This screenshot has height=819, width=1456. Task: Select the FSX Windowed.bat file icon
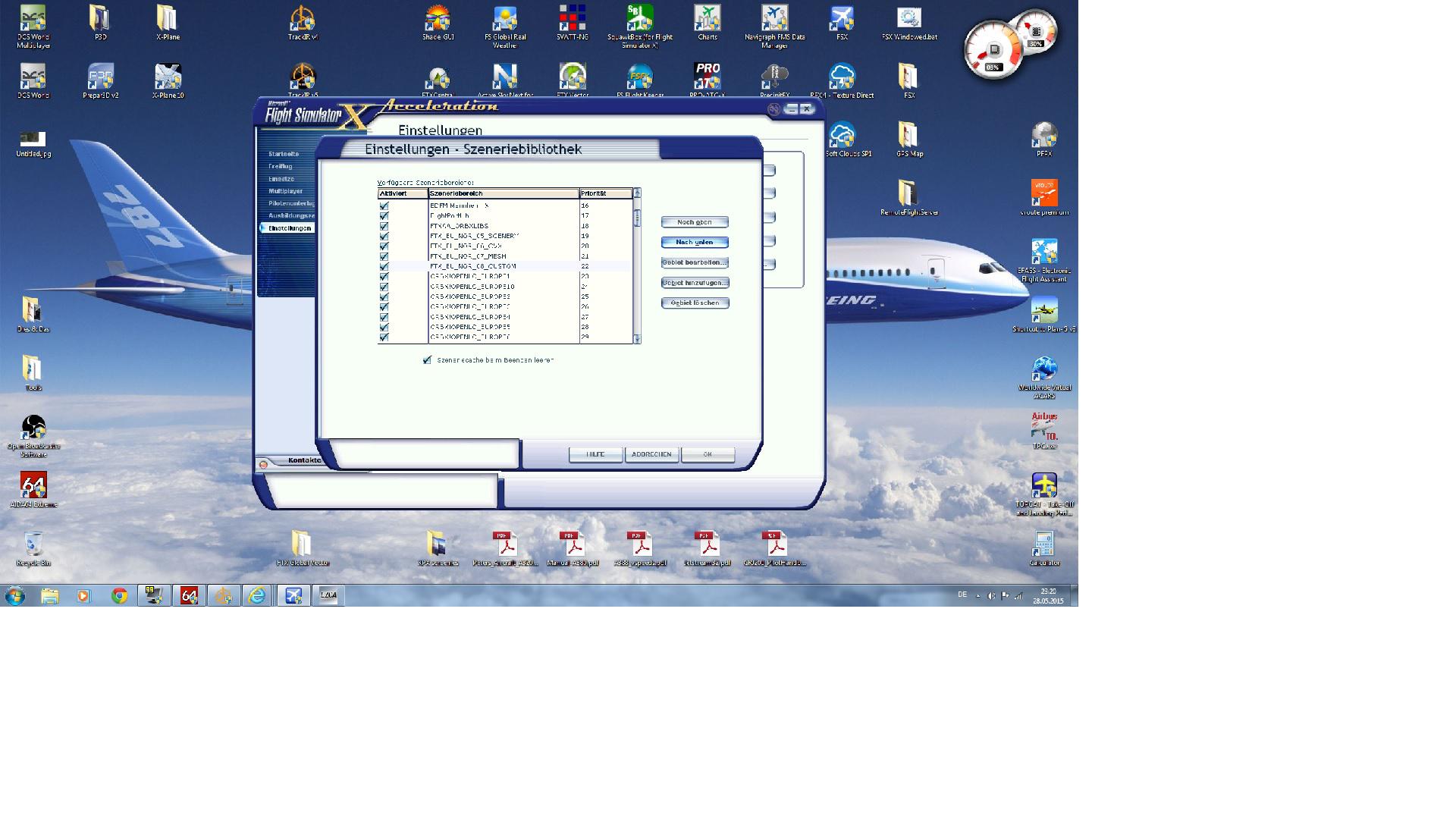coord(909,22)
